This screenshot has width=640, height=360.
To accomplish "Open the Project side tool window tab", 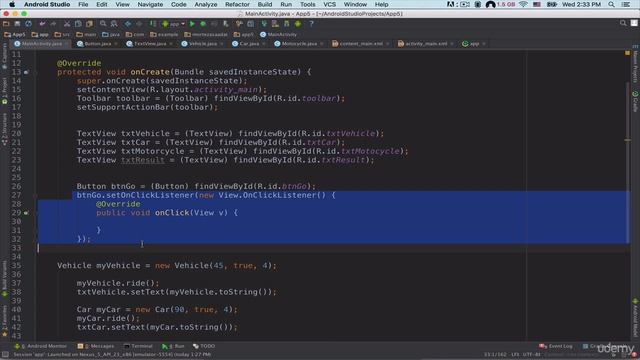I will click(4, 91).
